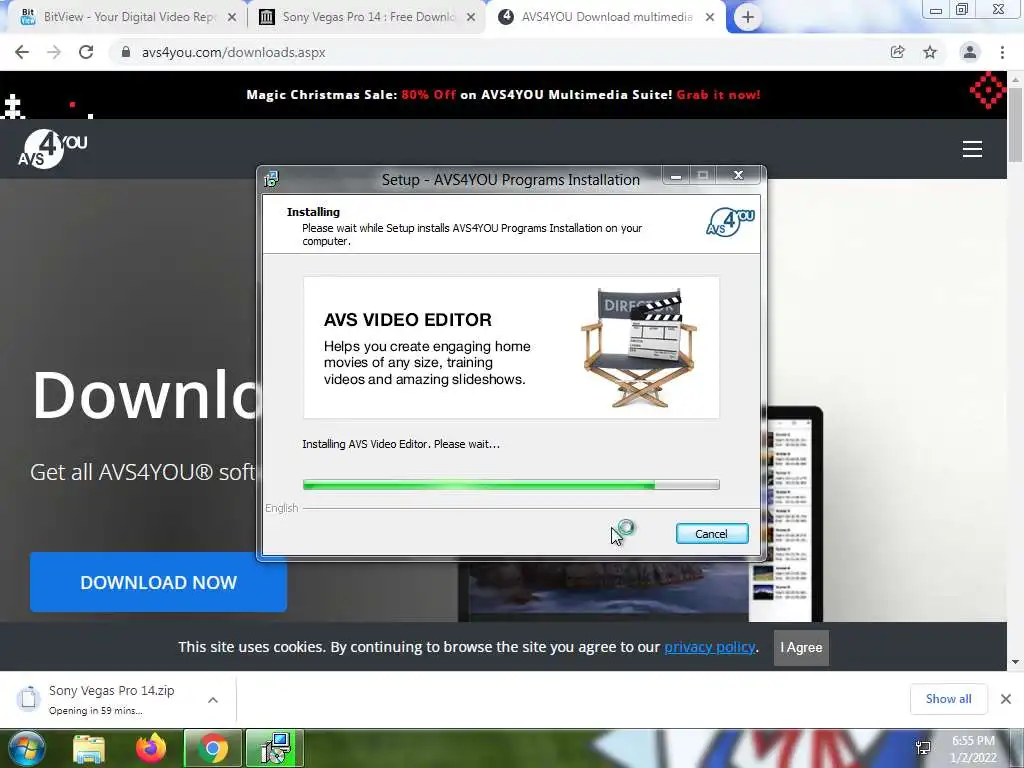This screenshot has height=768, width=1024.
Task: Open the AVS4YOU hamburger menu
Action: point(972,149)
